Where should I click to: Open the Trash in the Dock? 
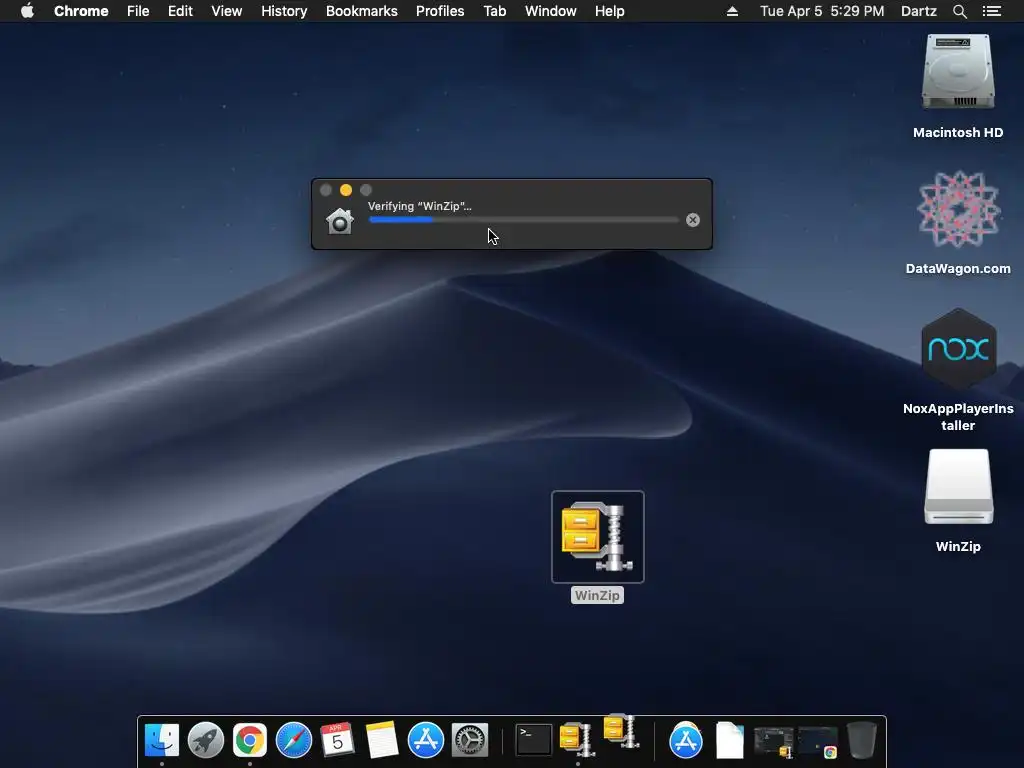click(x=861, y=740)
